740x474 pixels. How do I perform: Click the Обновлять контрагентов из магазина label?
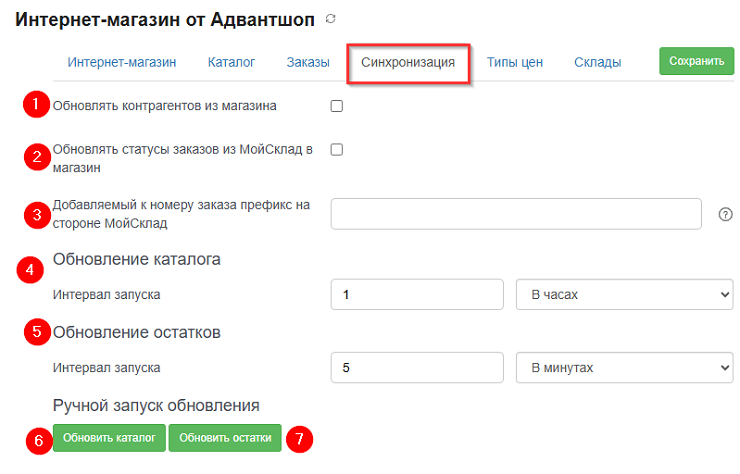(x=164, y=106)
